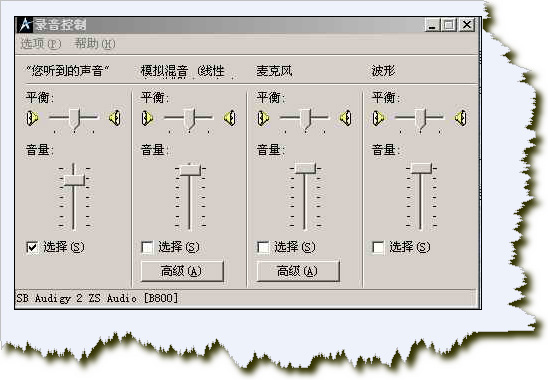Click right speaker icon in "您听到的声音" balance
548x380 pixels.
[x=115, y=118]
